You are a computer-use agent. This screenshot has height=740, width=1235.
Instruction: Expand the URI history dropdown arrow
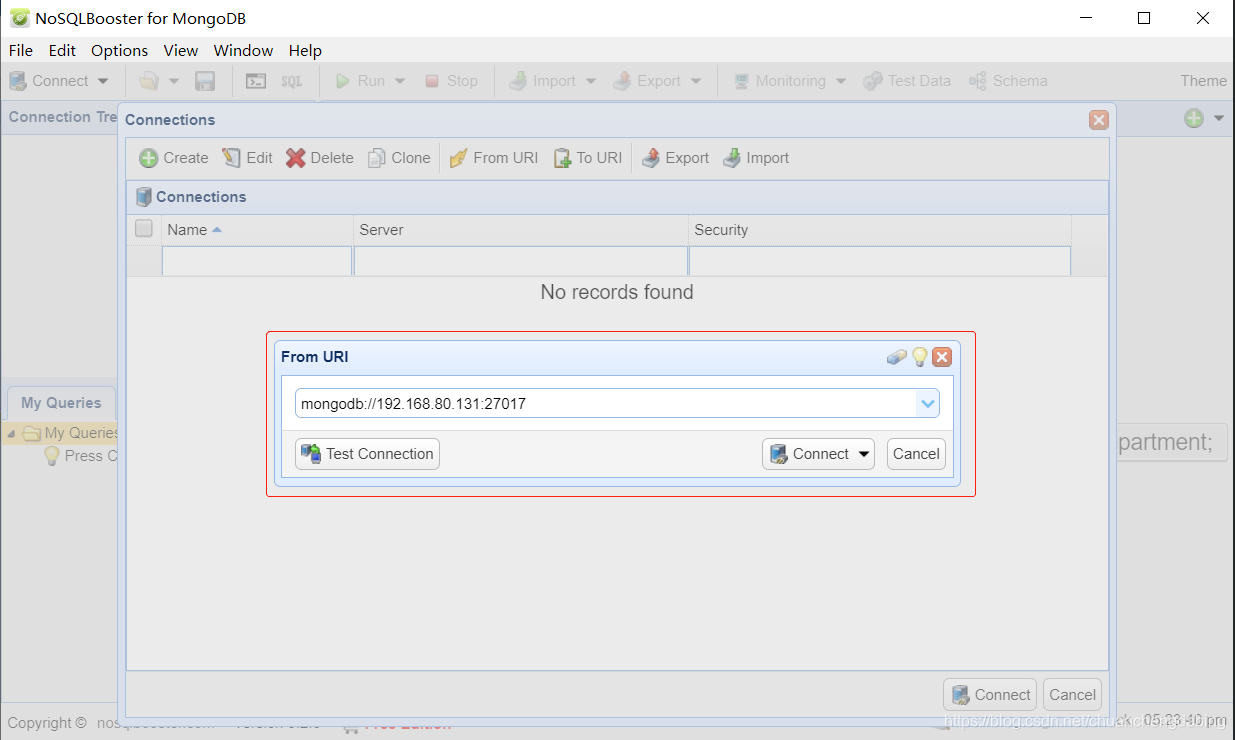point(928,404)
